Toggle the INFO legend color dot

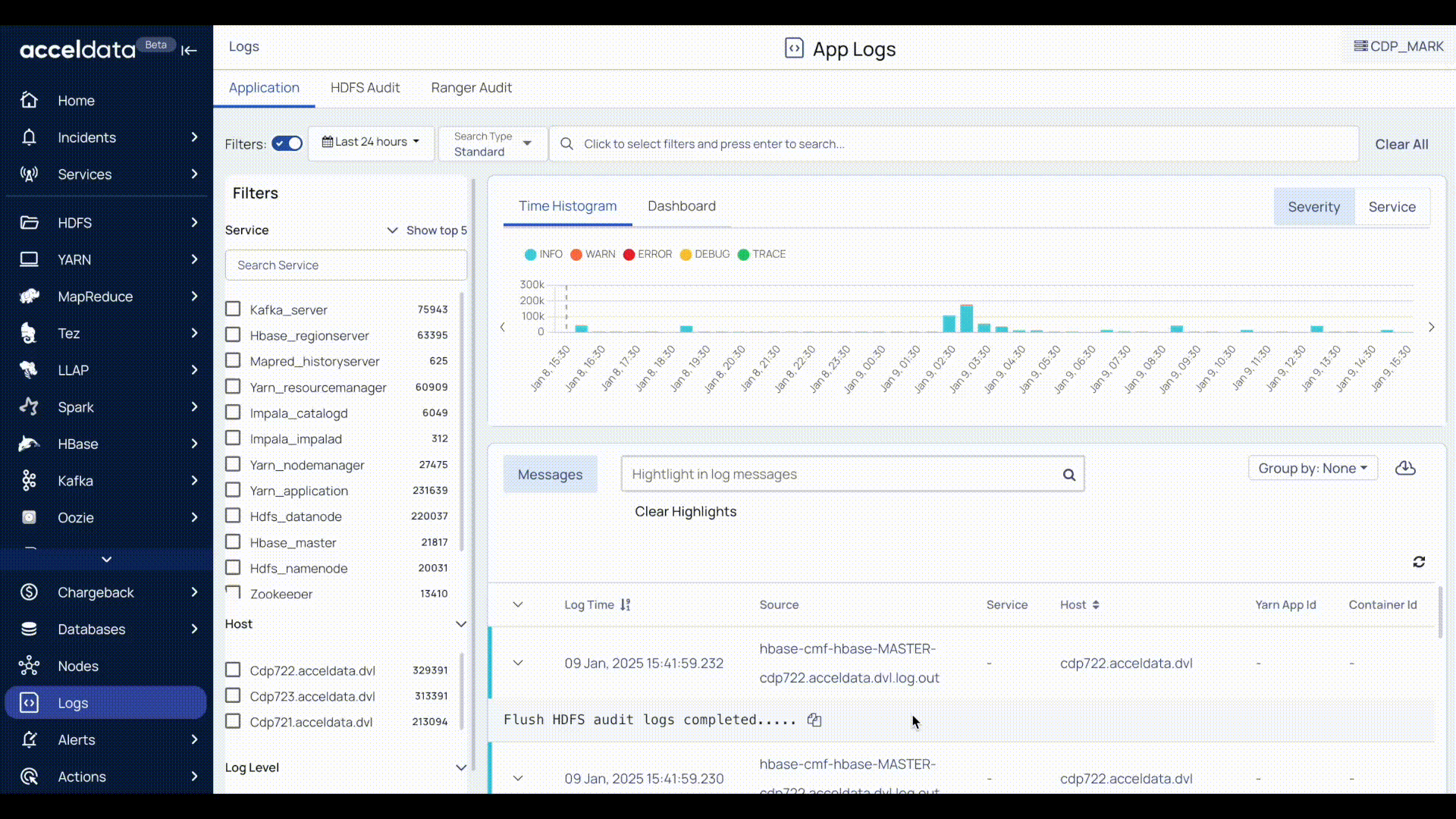[531, 255]
